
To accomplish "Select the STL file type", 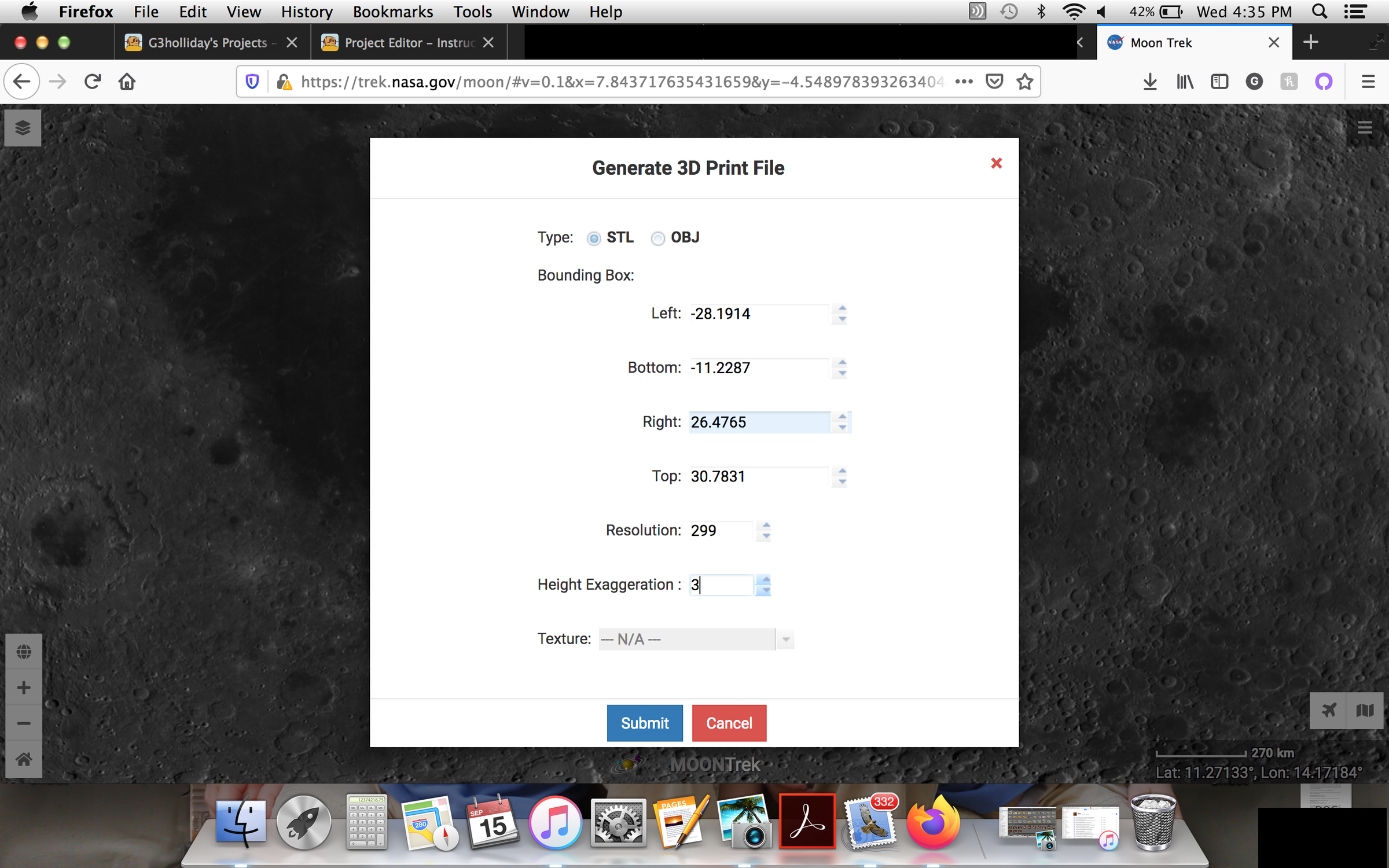I will 594,238.
